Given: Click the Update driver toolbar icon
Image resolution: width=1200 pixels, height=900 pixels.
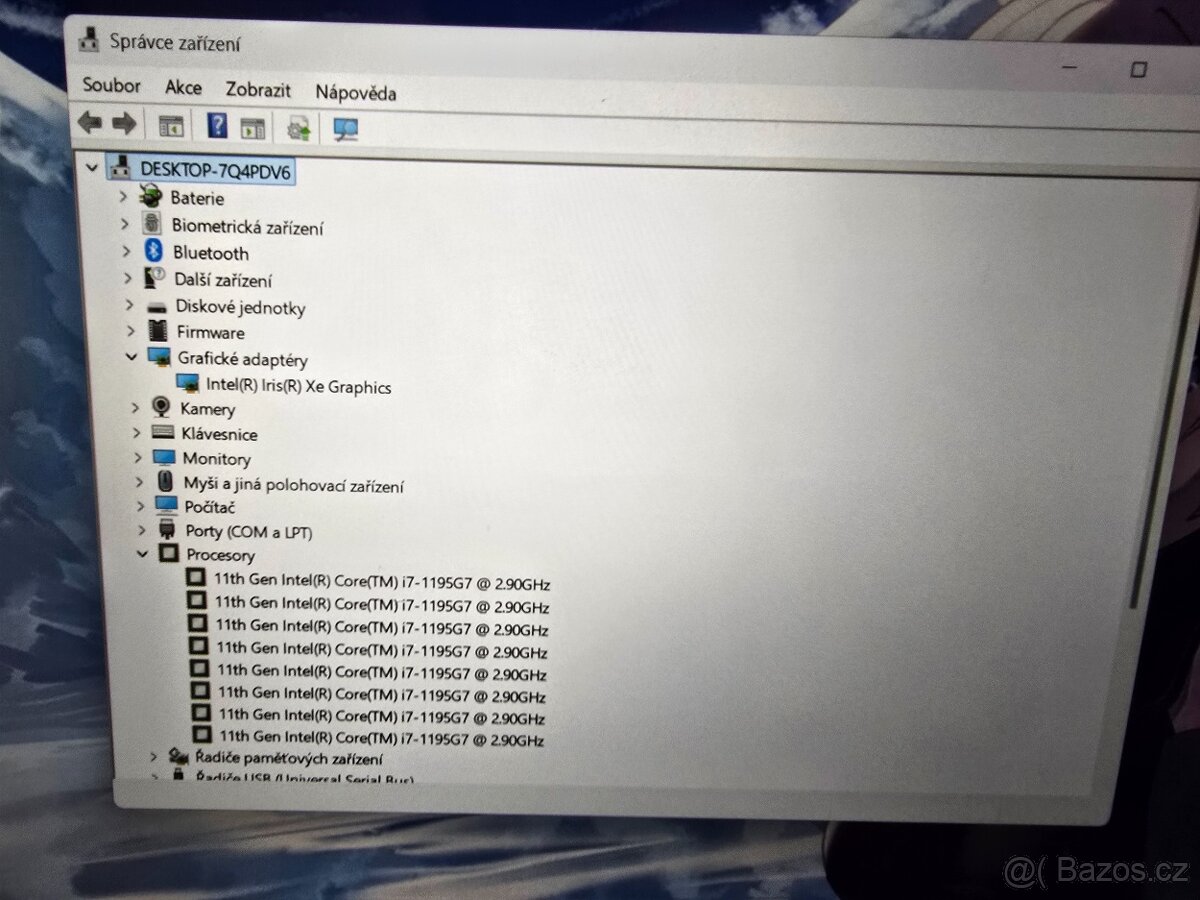Looking at the screenshot, I should click(x=298, y=128).
